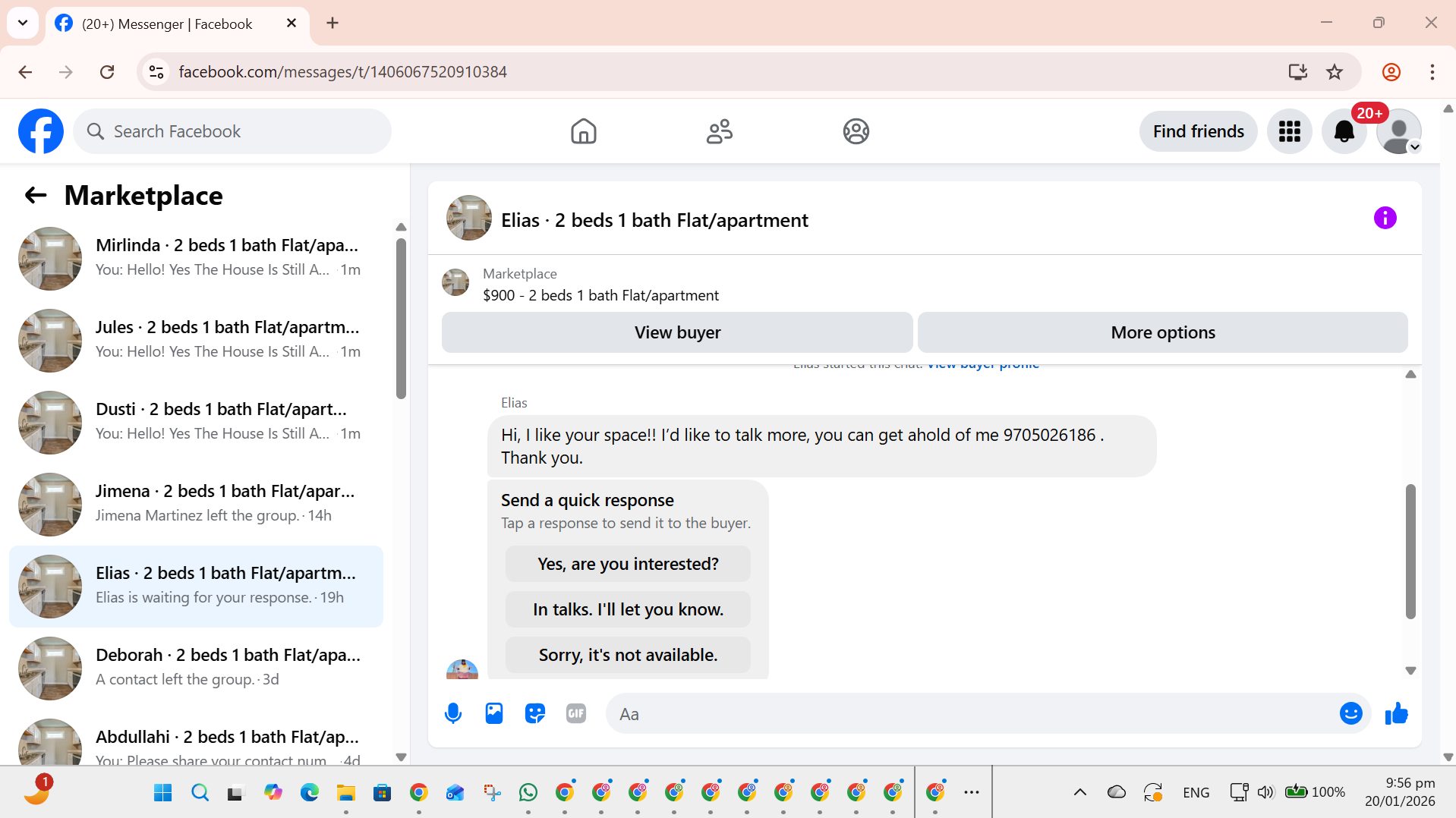Open the Groups icon in top navigation
Screen dimensions: 1456x818
[856, 131]
